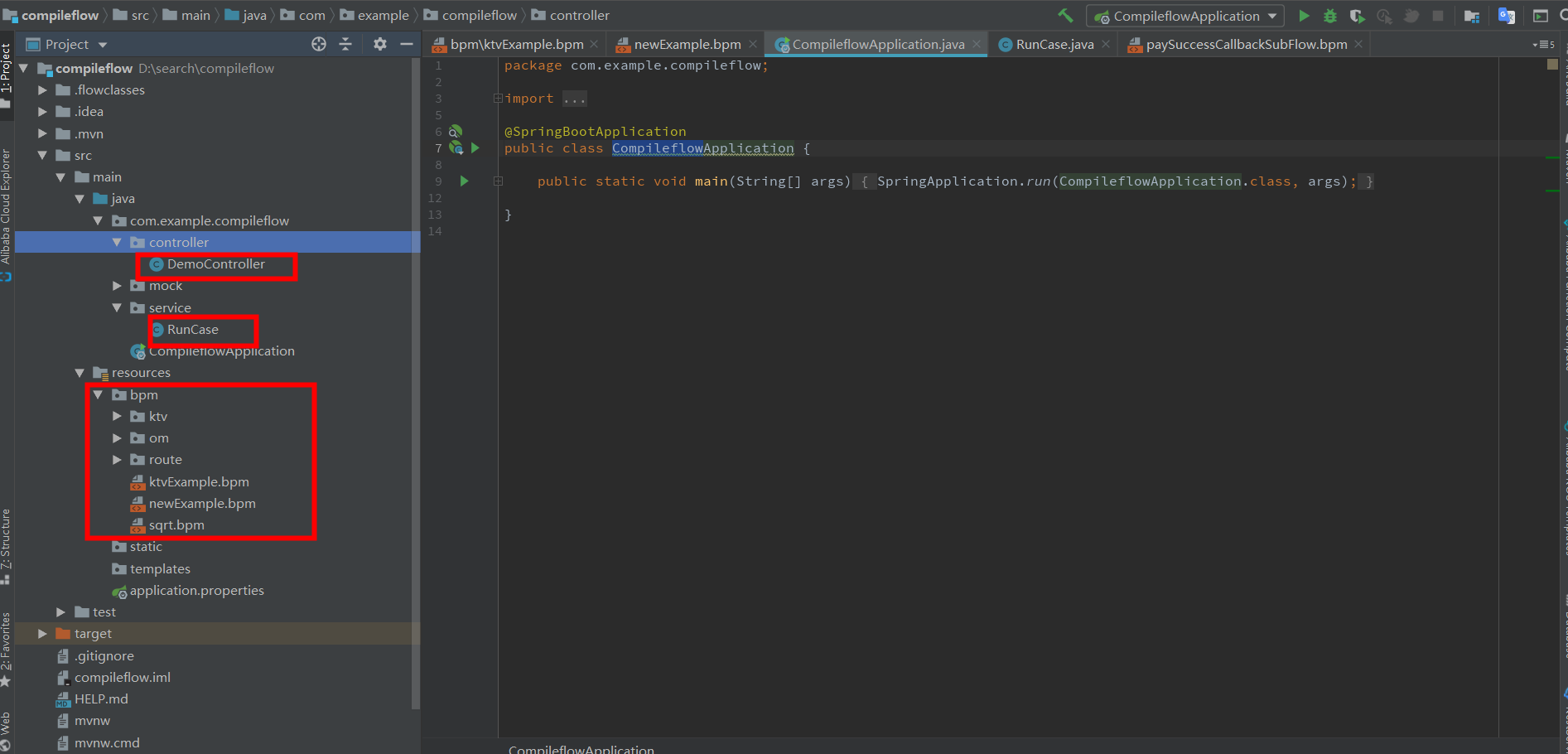Open Project Structure folder icon
The image size is (1568, 754).
click(x=1472, y=16)
